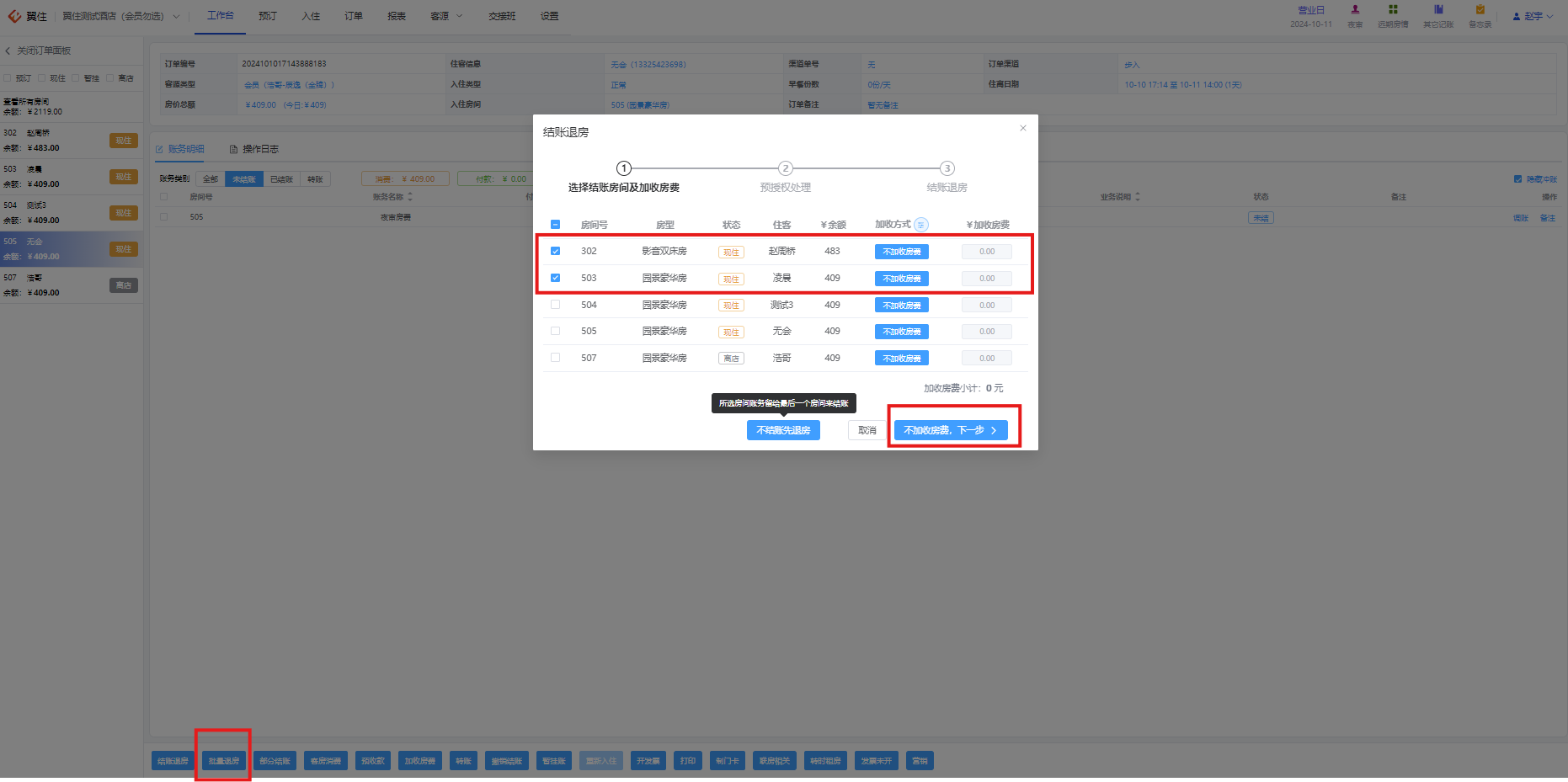Click the 加收方式 batch-setting circle icon

point(921,225)
